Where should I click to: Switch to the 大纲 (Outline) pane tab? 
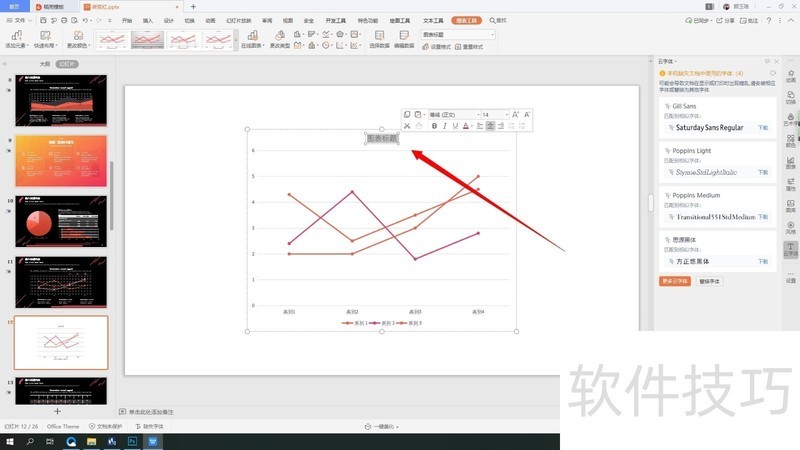45,64
